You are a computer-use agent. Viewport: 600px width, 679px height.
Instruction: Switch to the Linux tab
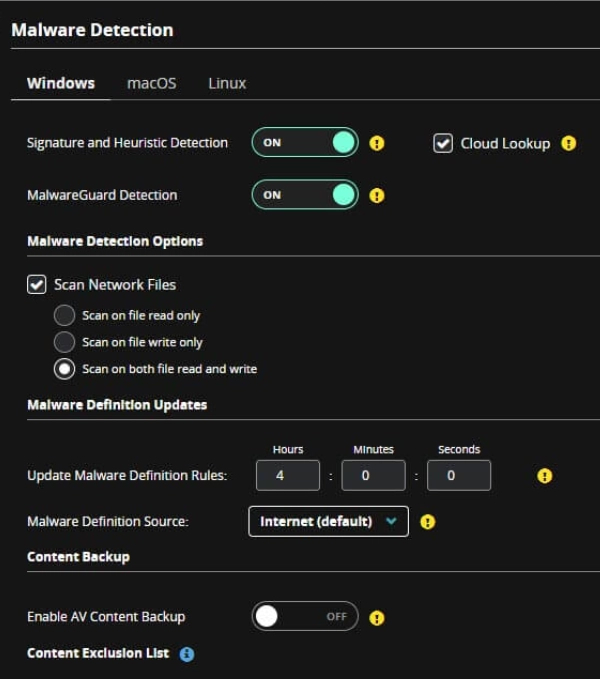pos(227,83)
